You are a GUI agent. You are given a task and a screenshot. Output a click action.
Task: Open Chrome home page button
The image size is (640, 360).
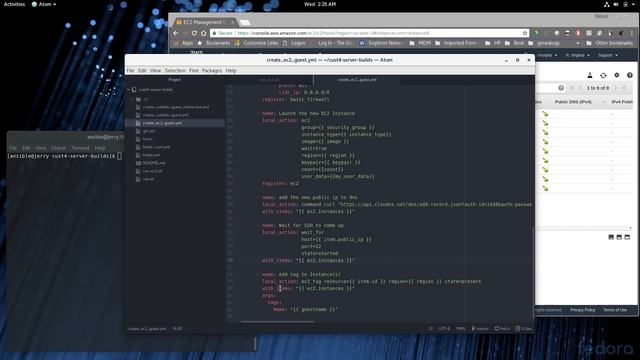(x=203, y=33)
